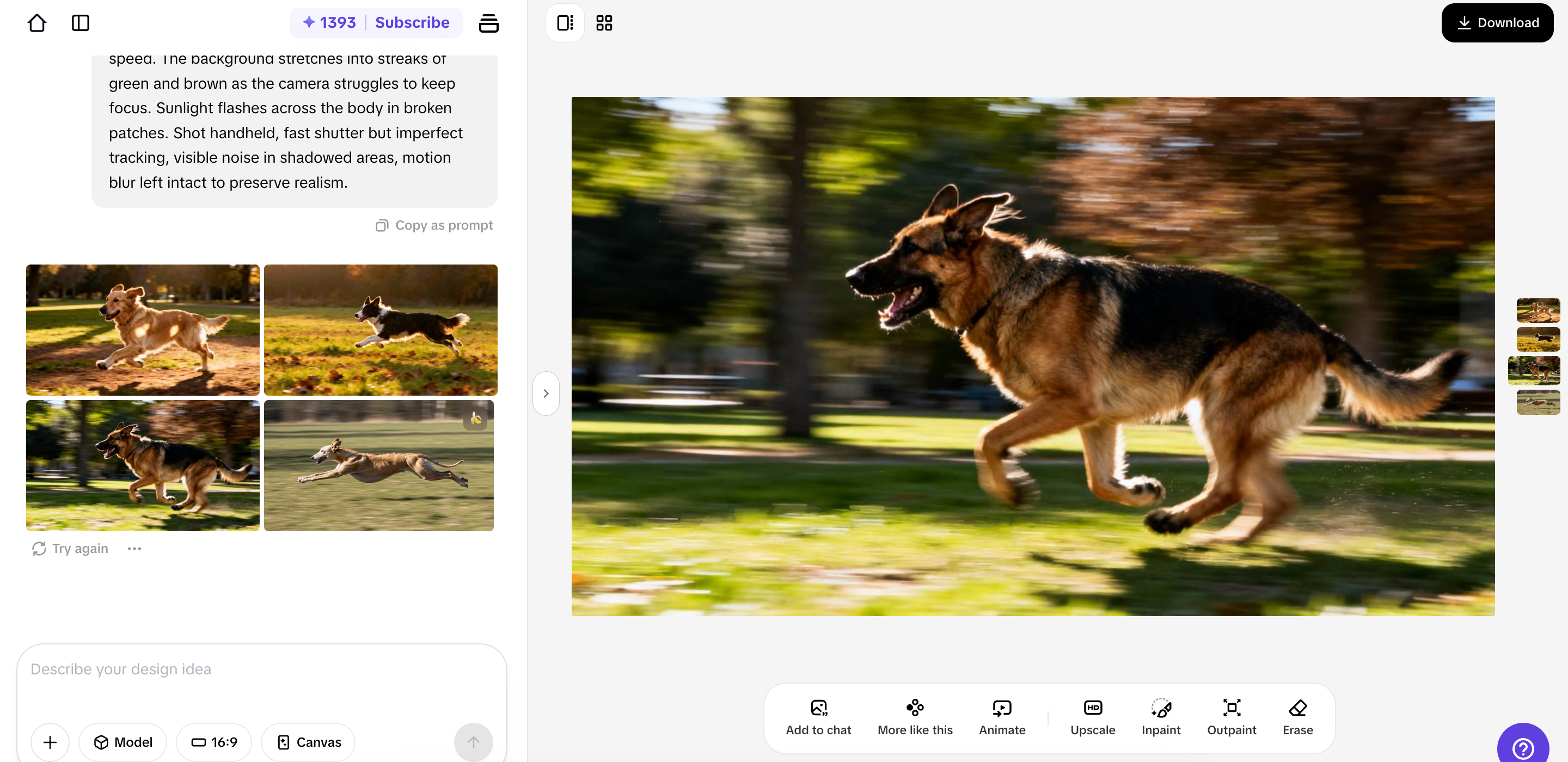Image resolution: width=1568 pixels, height=762 pixels.
Task: Toggle the sidebar panel icon
Action: (x=81, y=23)
